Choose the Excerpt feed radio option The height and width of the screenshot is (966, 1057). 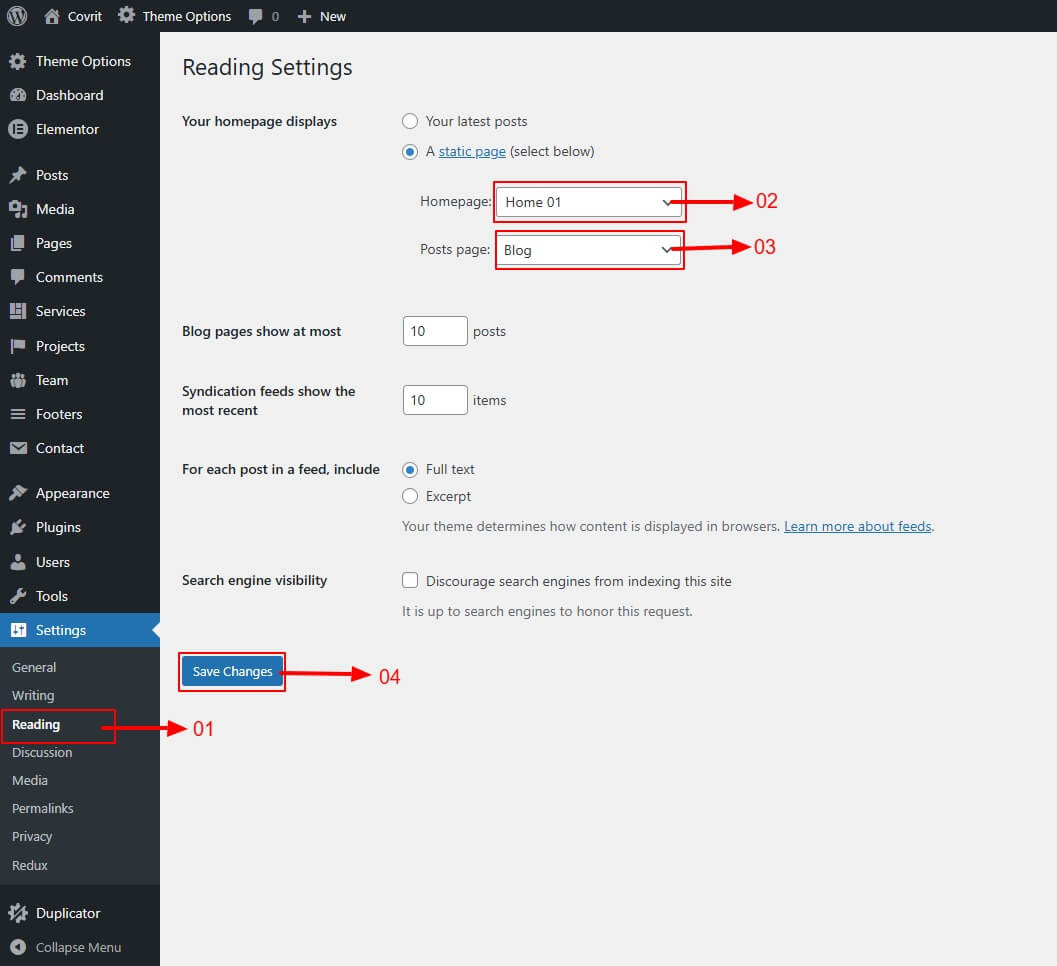tap(410, 496)
